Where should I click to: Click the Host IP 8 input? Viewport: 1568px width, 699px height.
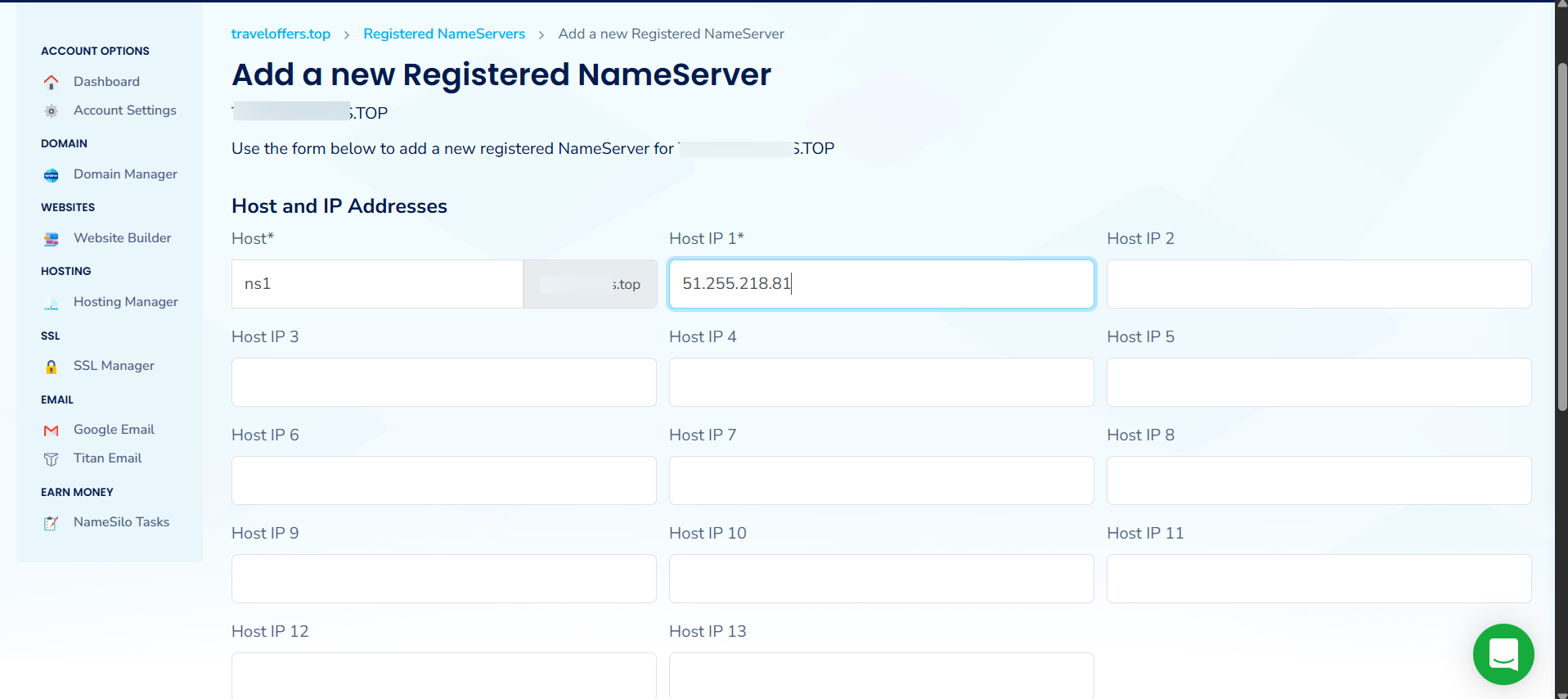[x=1319, y=480]
